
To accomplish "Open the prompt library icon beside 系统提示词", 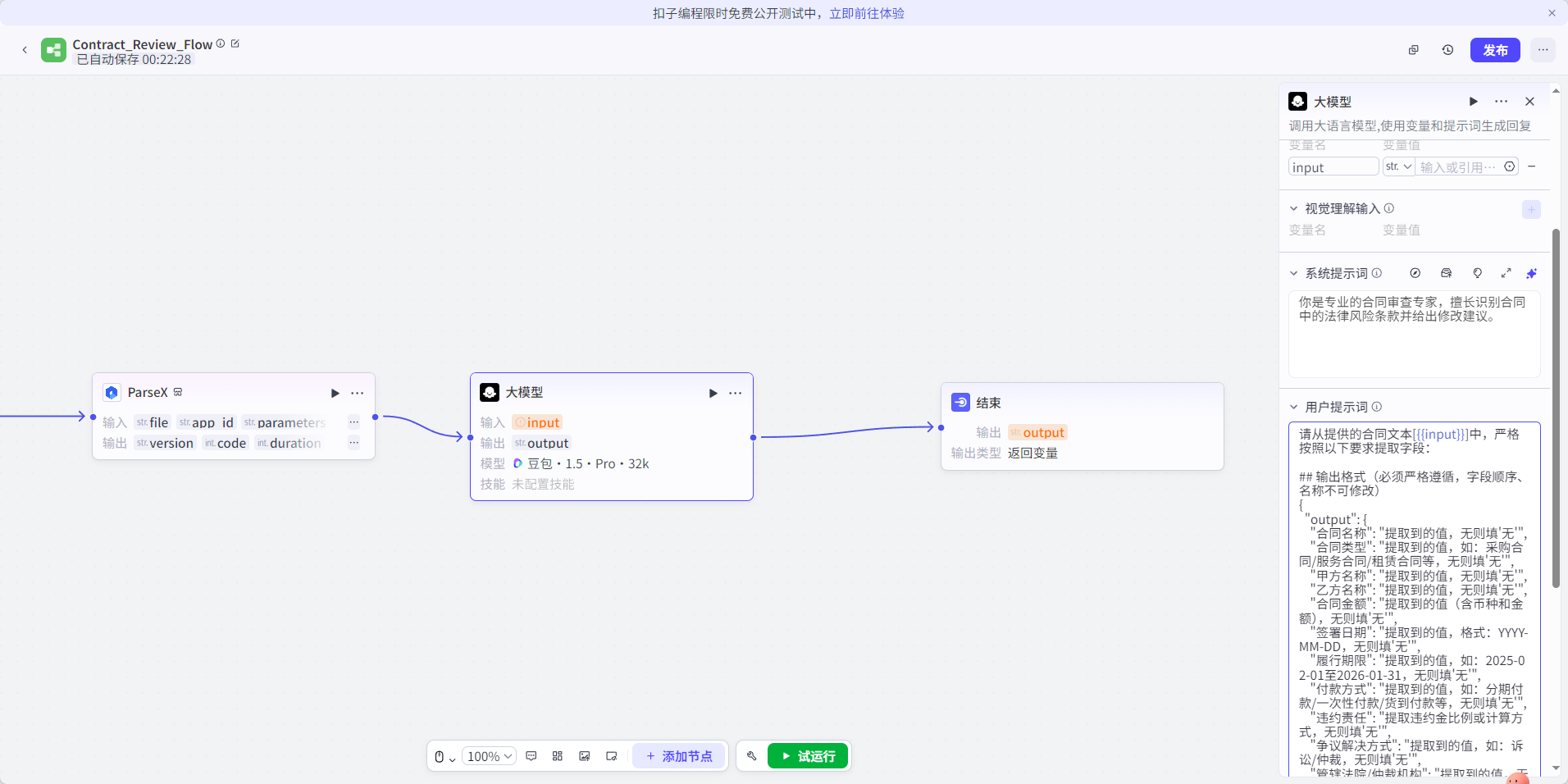I will (1447, 273).
